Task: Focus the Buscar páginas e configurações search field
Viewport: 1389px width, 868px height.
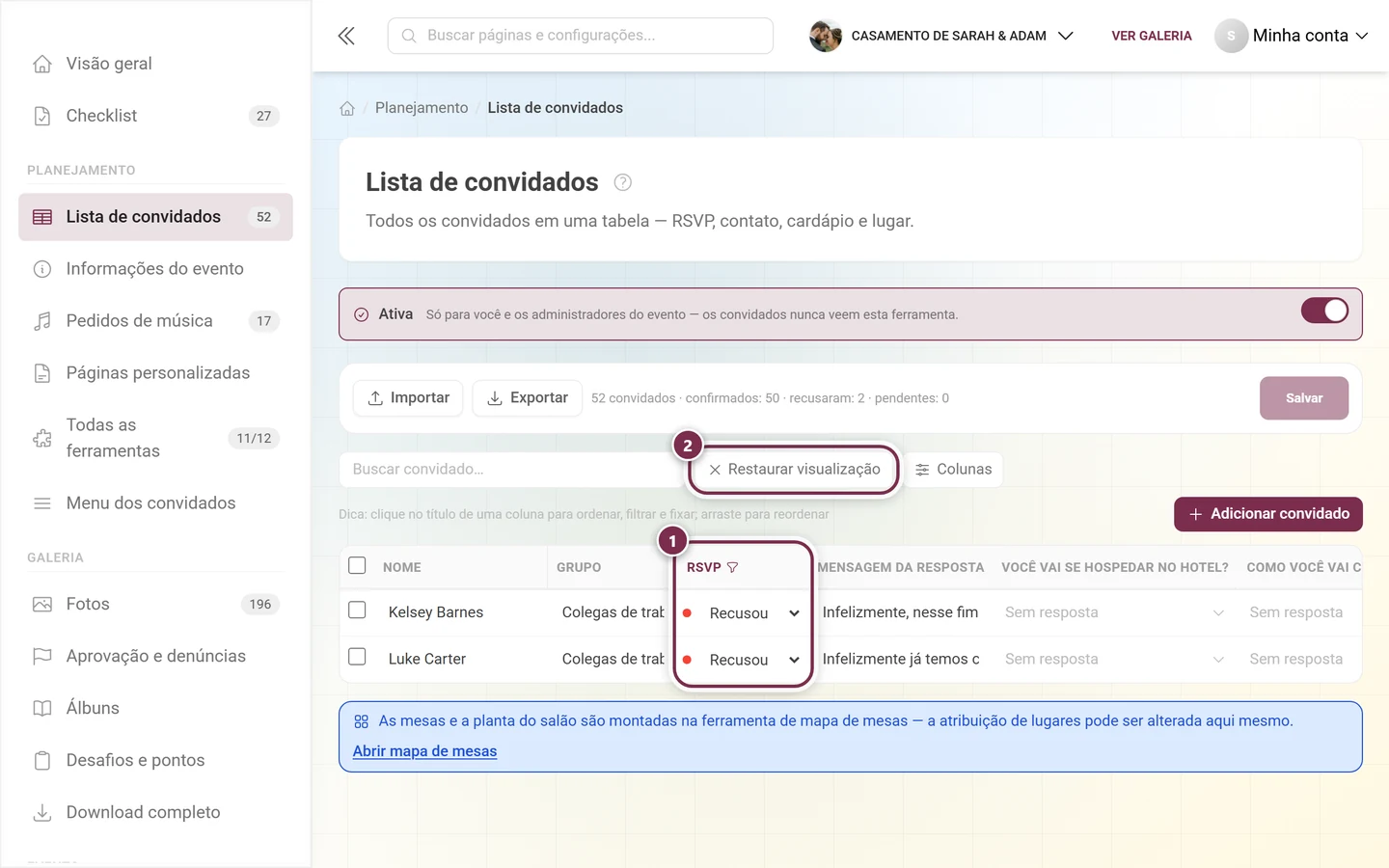Action: pyautogui.click(x=581, y=36)
